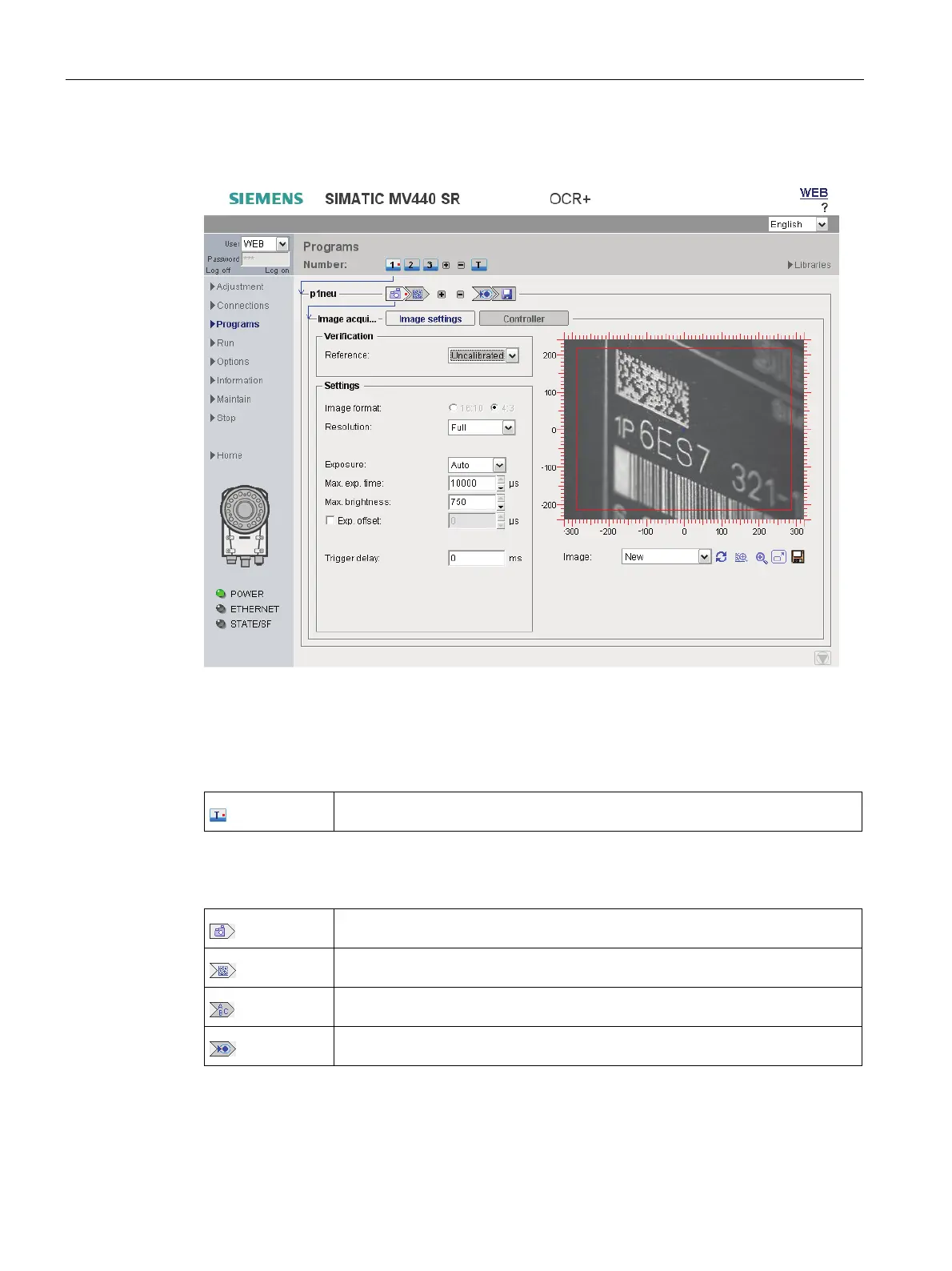This screenshot has width=952, height=1271.
Task: Switch to the Image settings tab
Action: [x=430, y=319]
